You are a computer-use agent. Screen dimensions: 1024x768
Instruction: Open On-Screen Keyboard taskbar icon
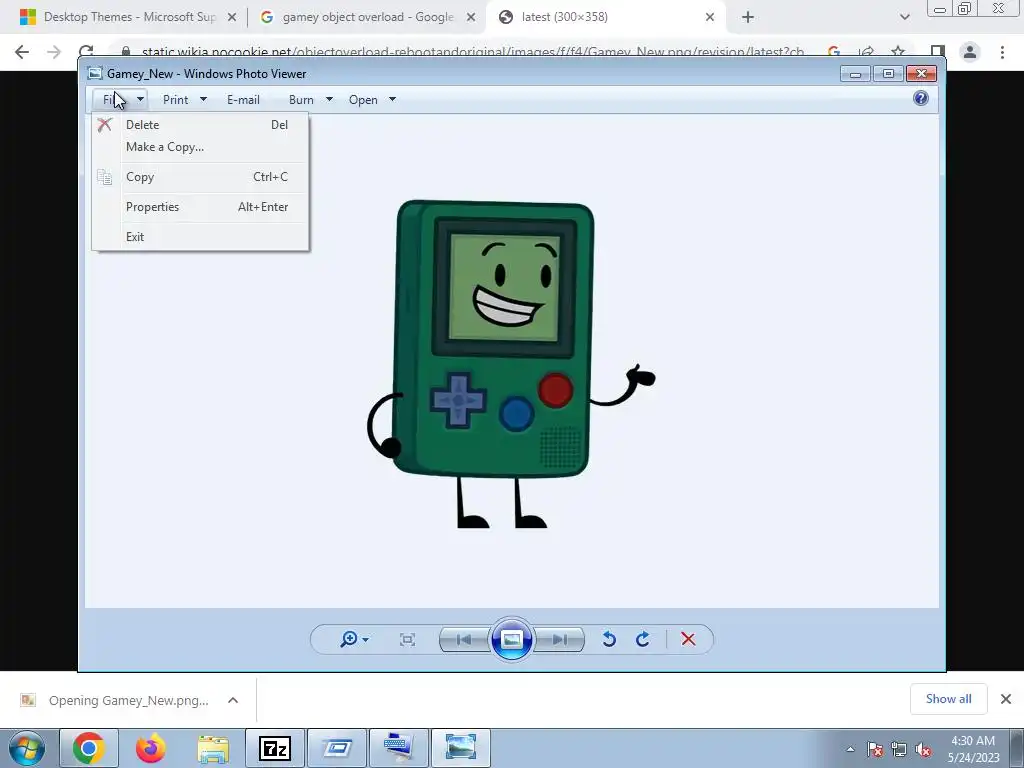tap(399, 748)
